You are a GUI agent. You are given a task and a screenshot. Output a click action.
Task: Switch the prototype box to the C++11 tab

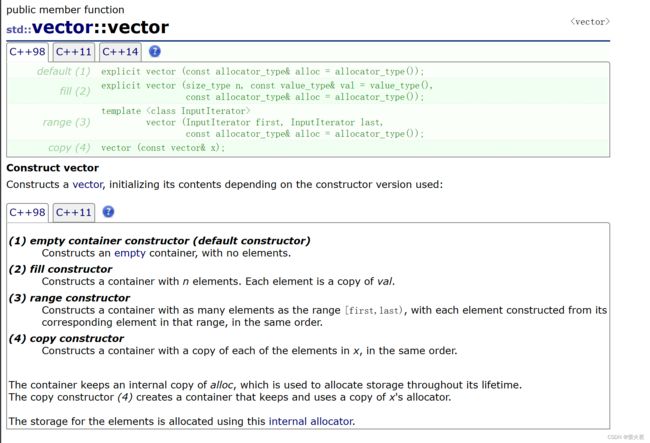pyautogui.click(x=74, y=52)
